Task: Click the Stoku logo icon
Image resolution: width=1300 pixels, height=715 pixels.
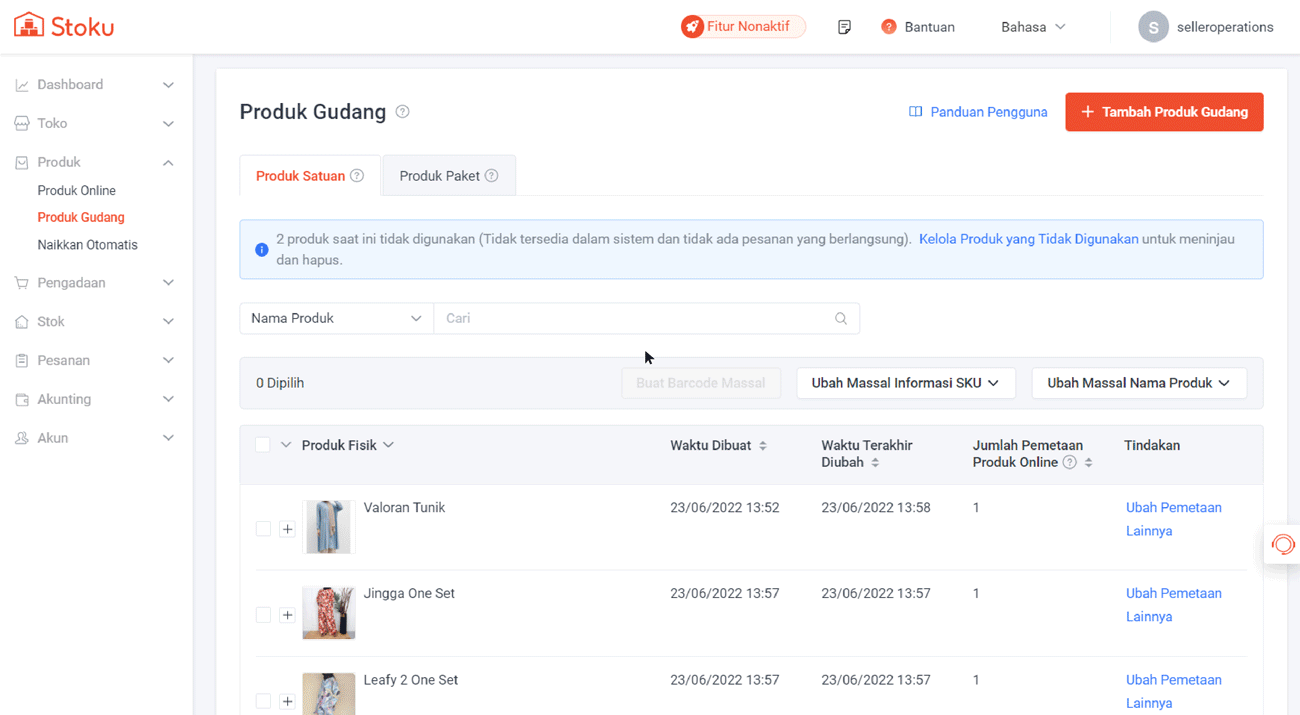Action: pos(28,26)
